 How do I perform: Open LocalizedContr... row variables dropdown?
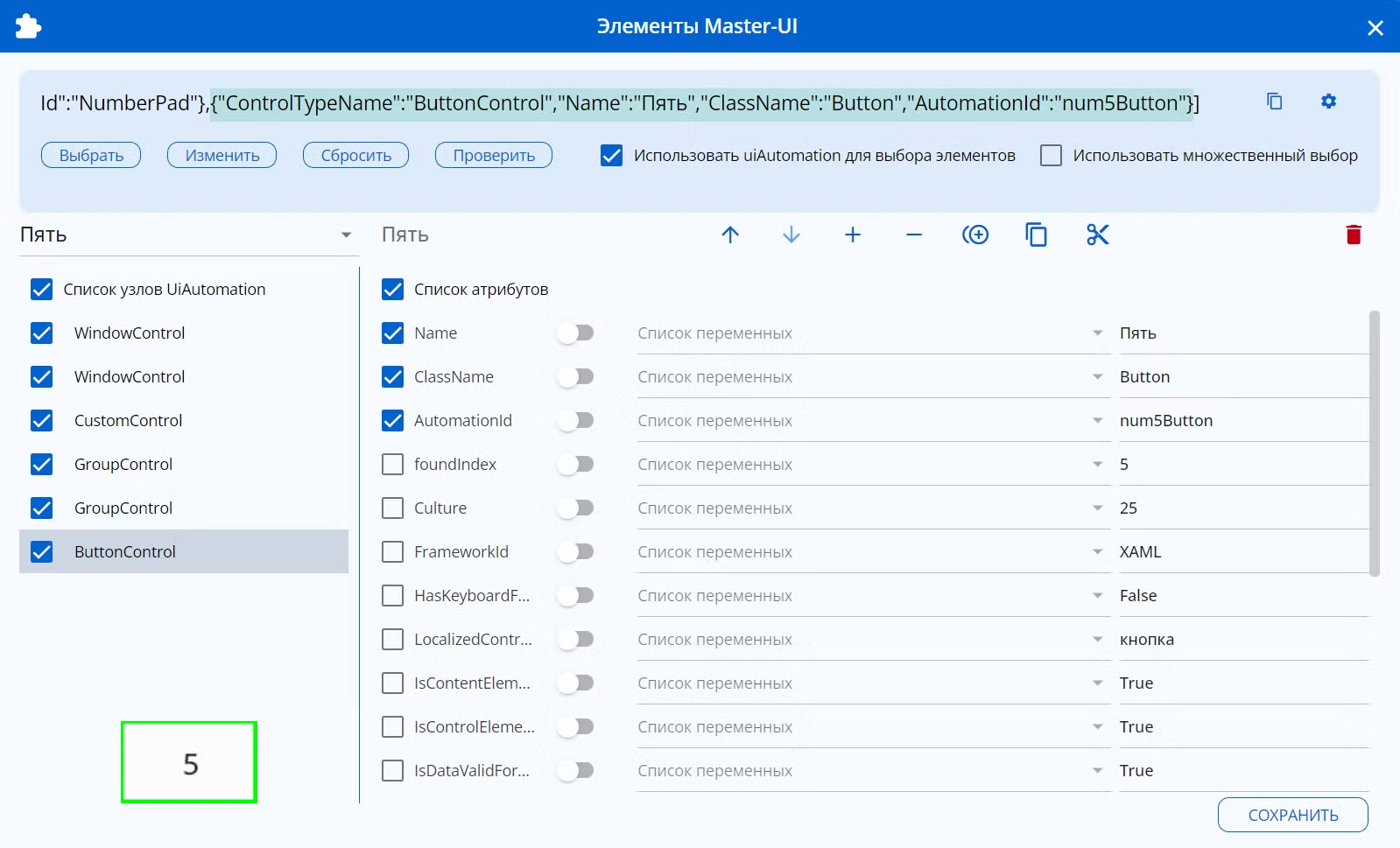pyautogui.click(x=873, y=640)
